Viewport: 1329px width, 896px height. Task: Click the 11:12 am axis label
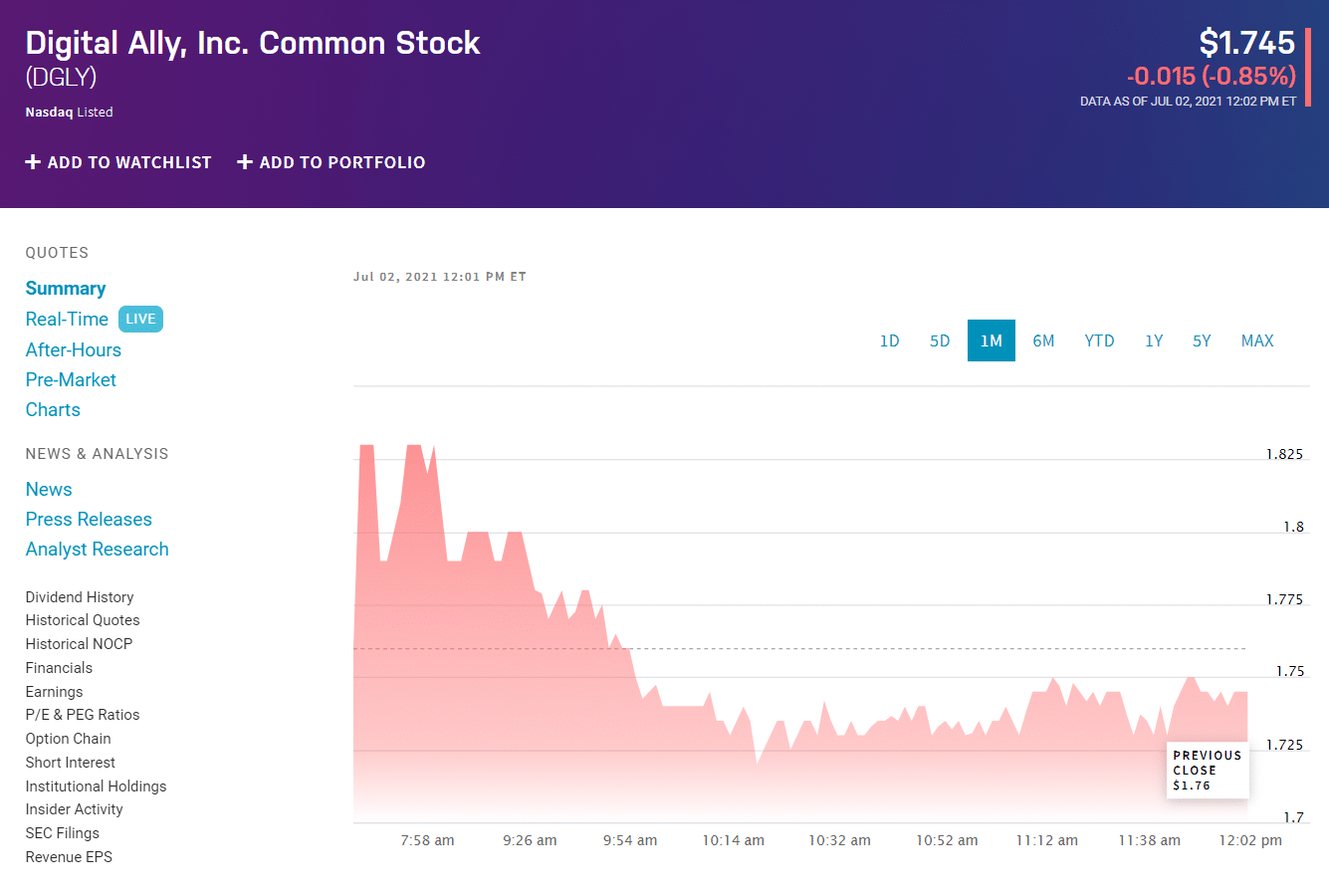point(1047,840)
